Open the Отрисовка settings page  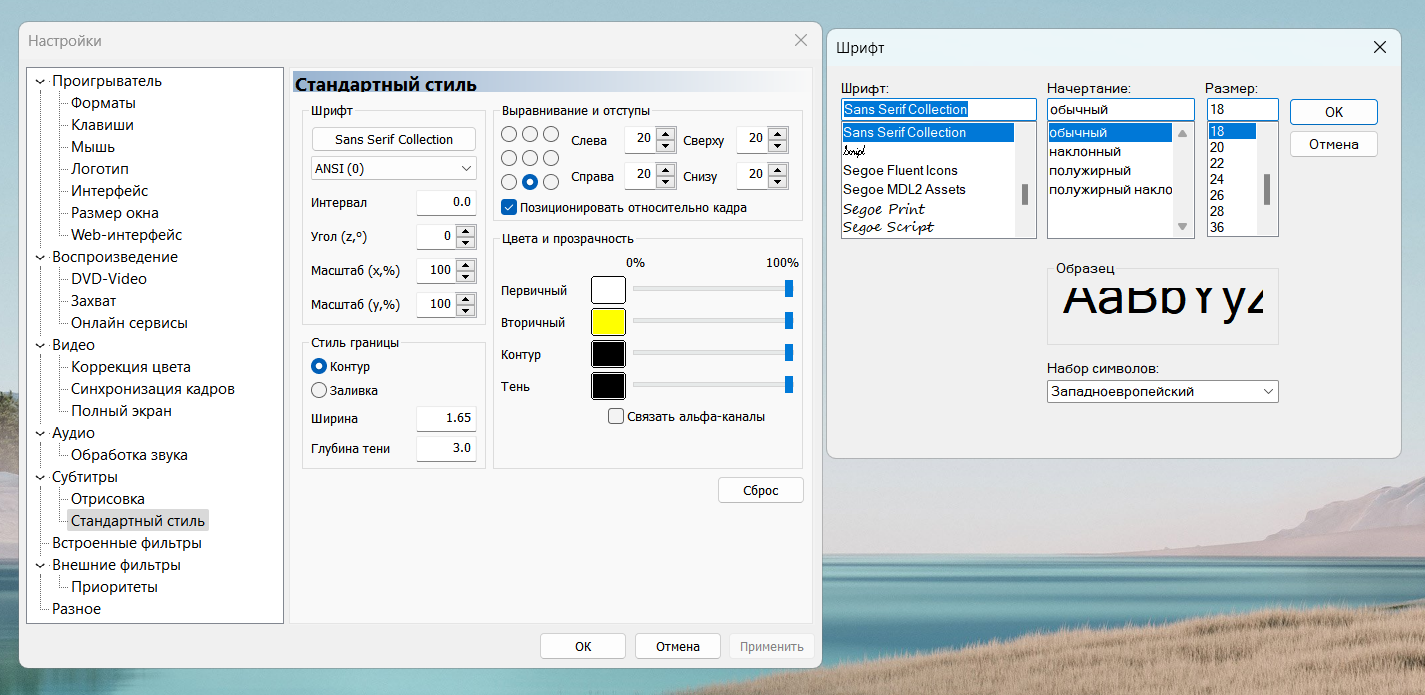point(108,499)
